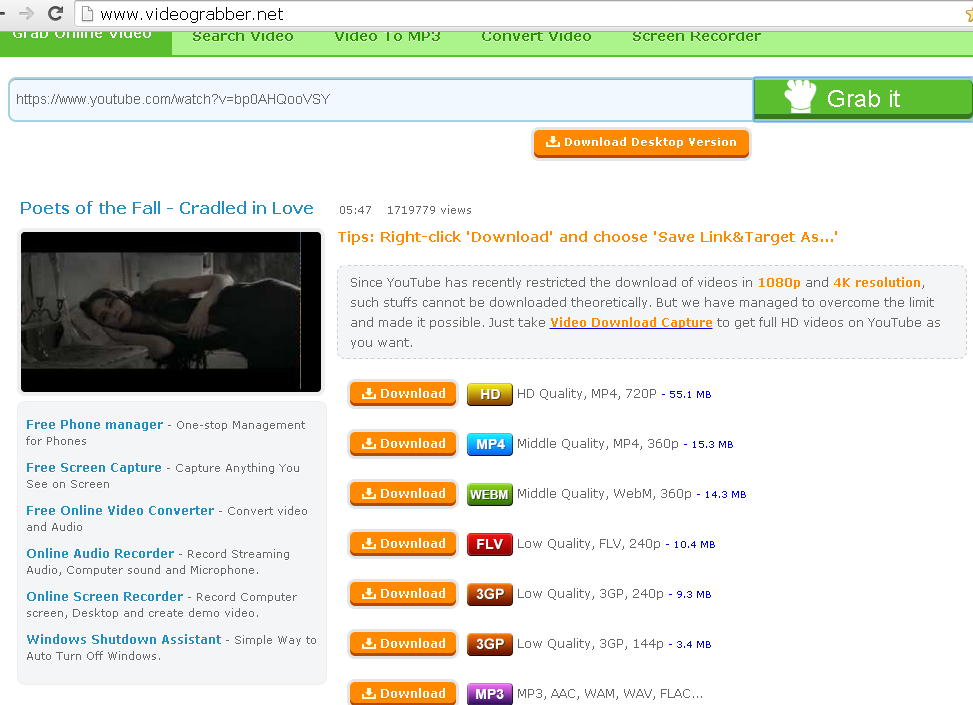973x705 pixels.
Task: Click the Cradled in Love video thumbnail
Action: 171,312
